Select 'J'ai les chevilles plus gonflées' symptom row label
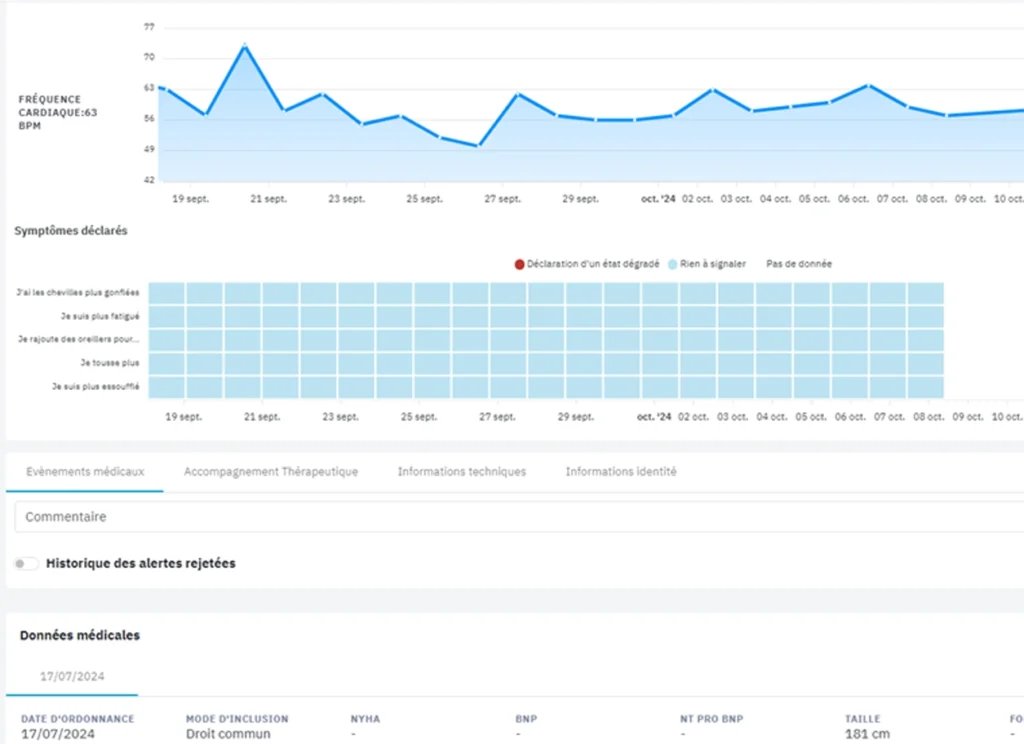1024x744 pixels. (x=78, y=293)
